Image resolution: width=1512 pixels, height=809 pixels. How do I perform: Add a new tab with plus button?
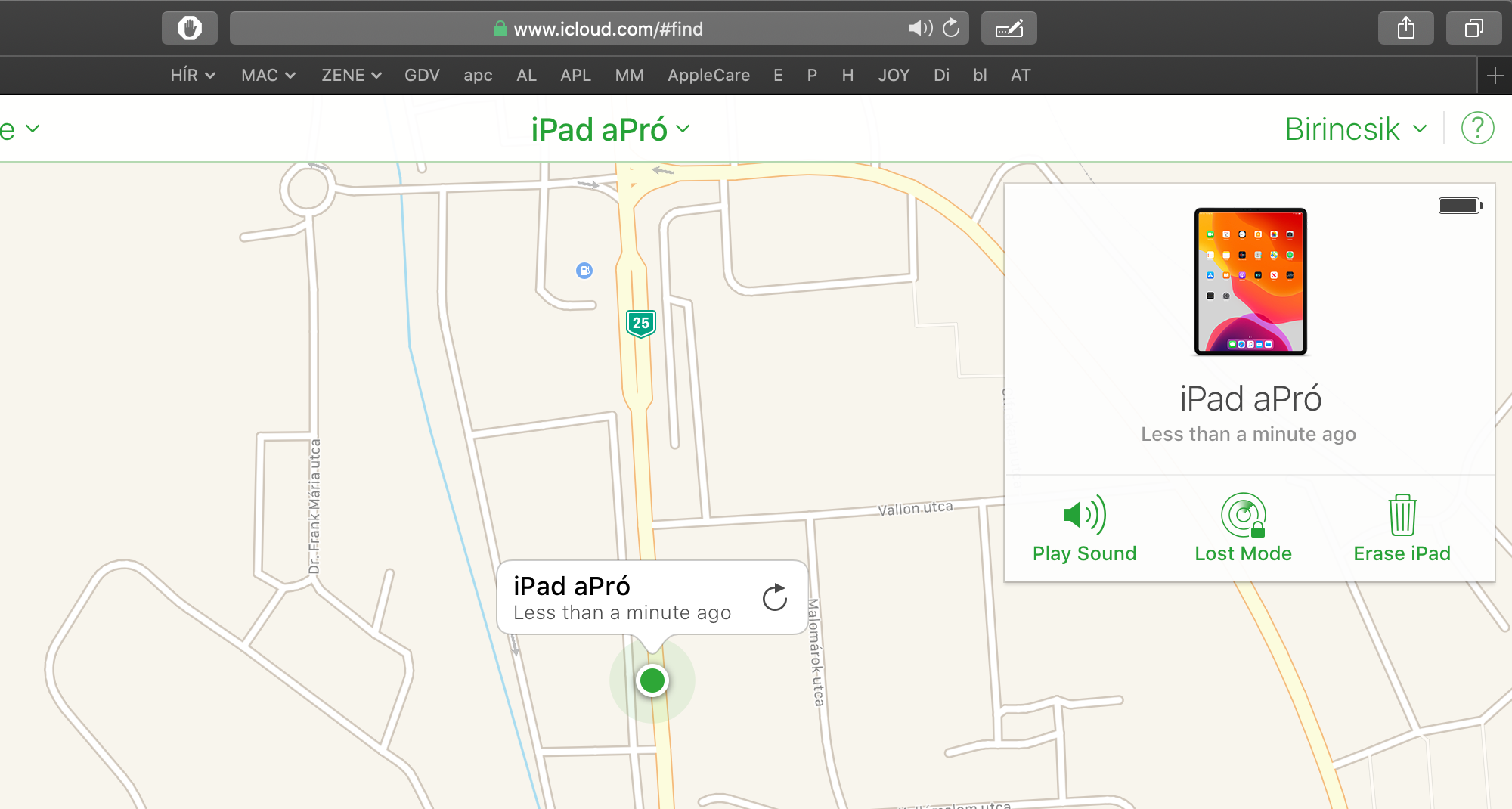pos(1495,76)
